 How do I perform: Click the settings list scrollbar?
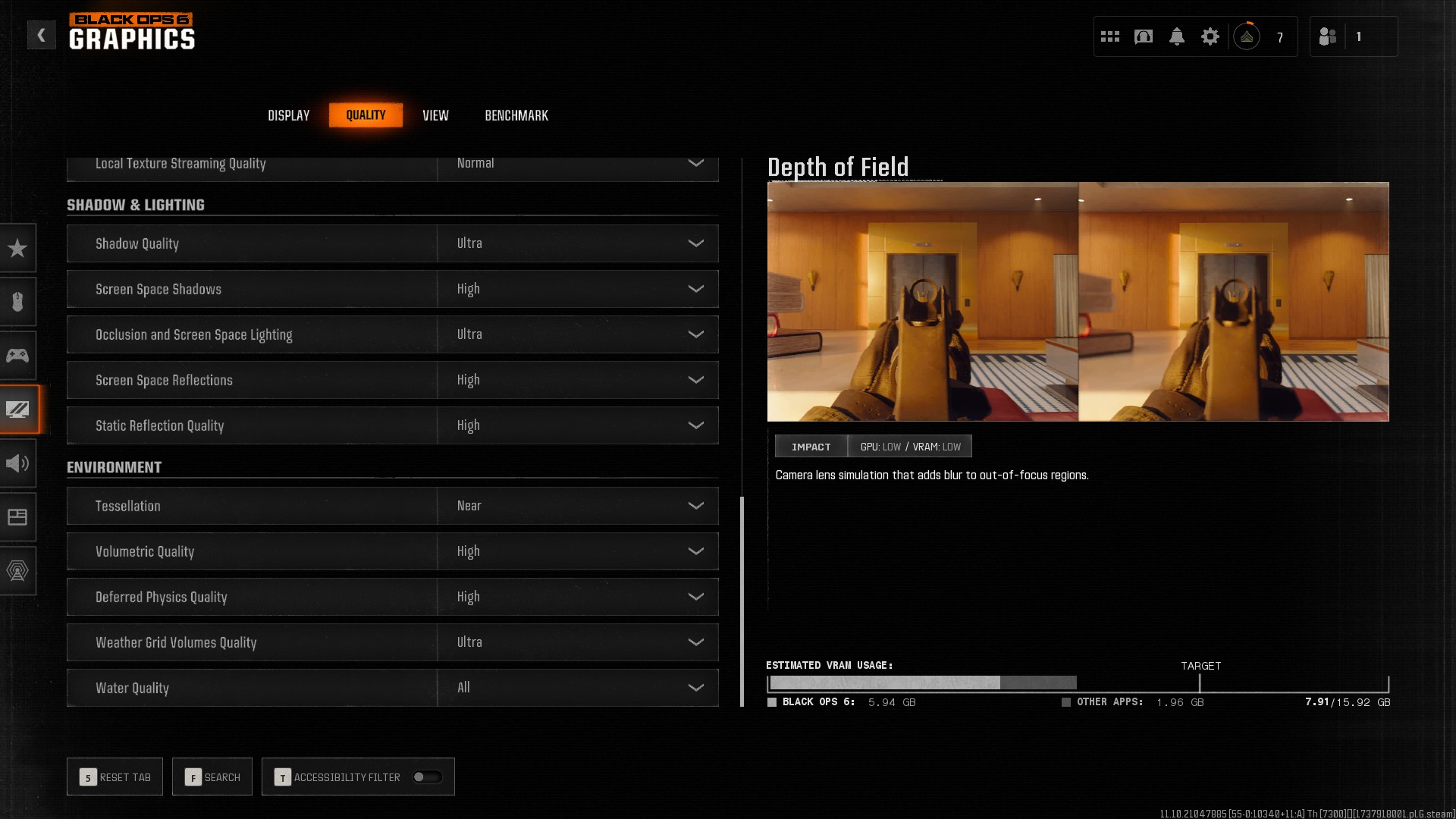(x=742, y=601)
